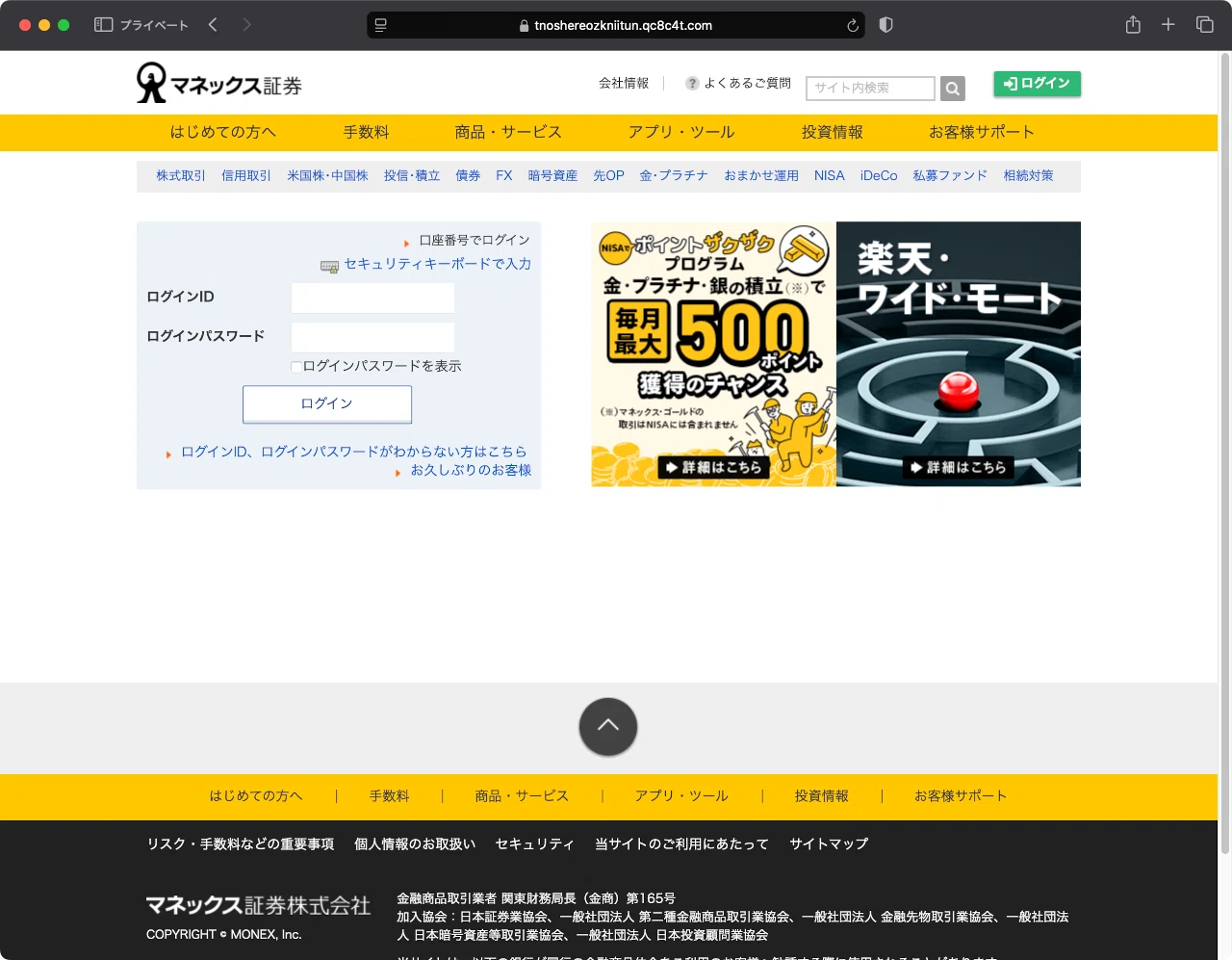Open the NISA sub-navigation link
This screenshot has height=960, width=1232.
click(830, 176)
